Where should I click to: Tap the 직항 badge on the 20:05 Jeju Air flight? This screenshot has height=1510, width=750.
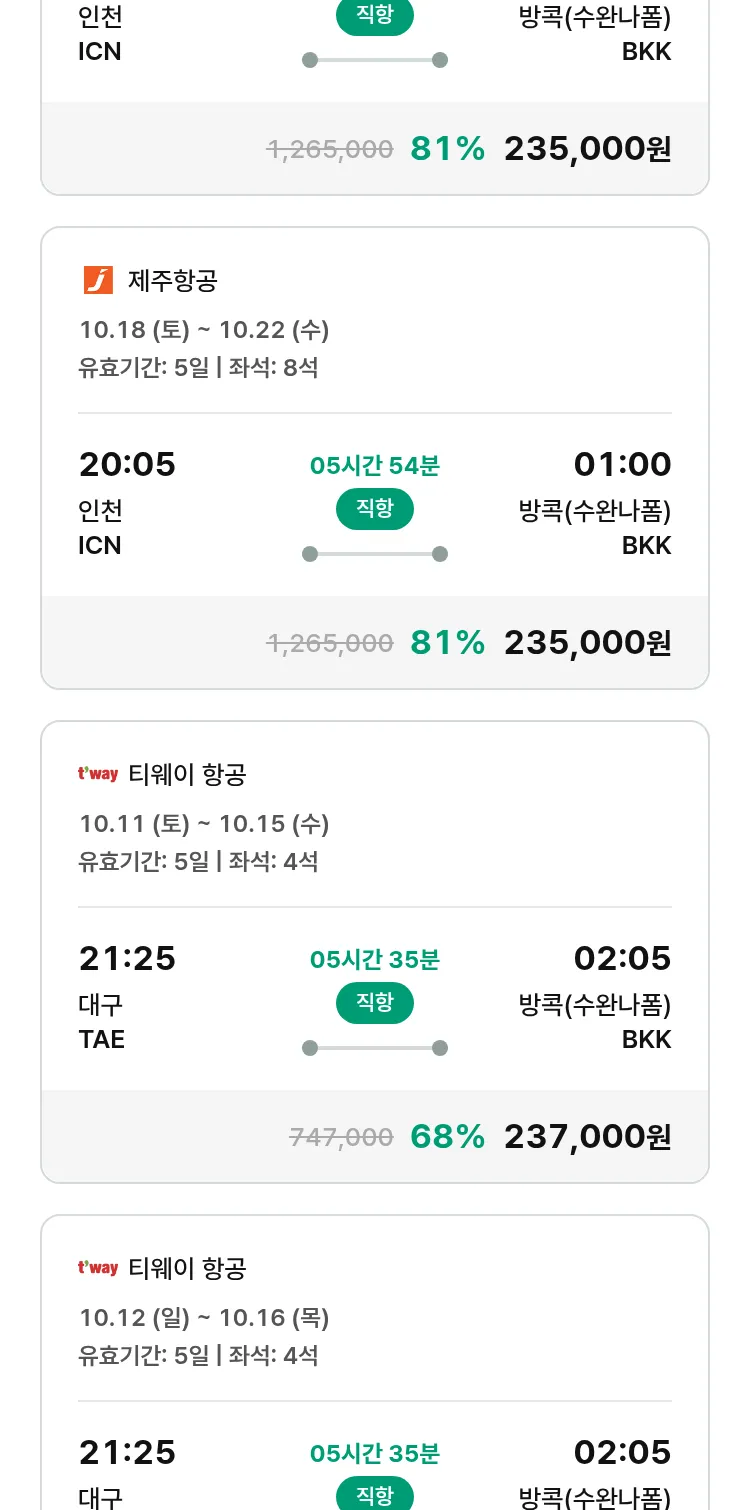pyautogui.click(x=374, y=509)
